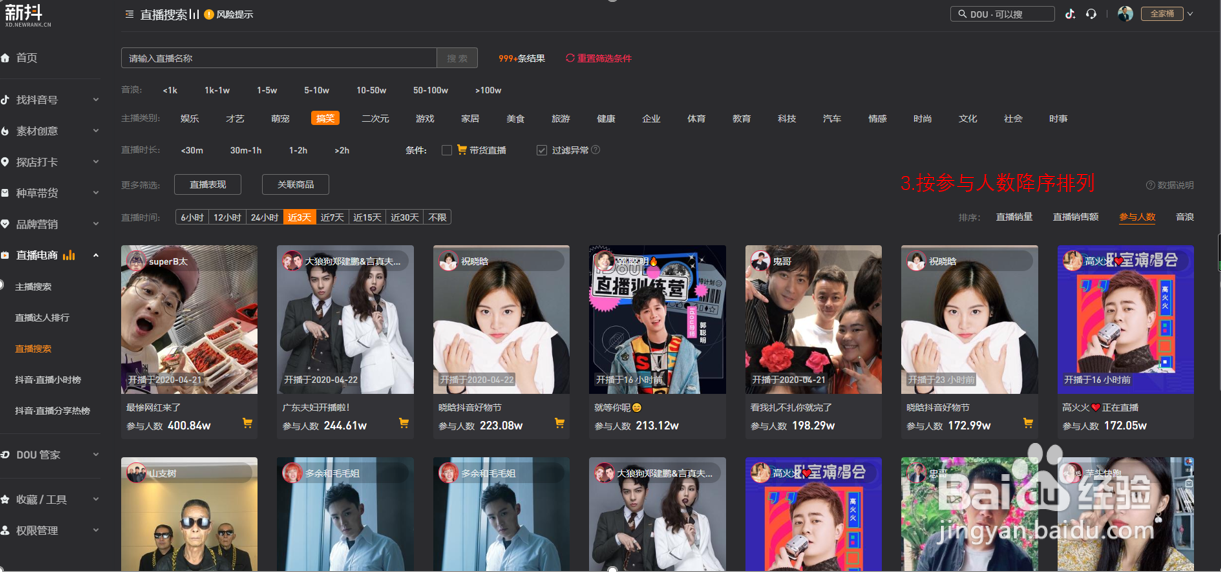This screenshot has height=572, width=1221.
Task: Click the 首页 home icon
Action: (x=5, y=58)
